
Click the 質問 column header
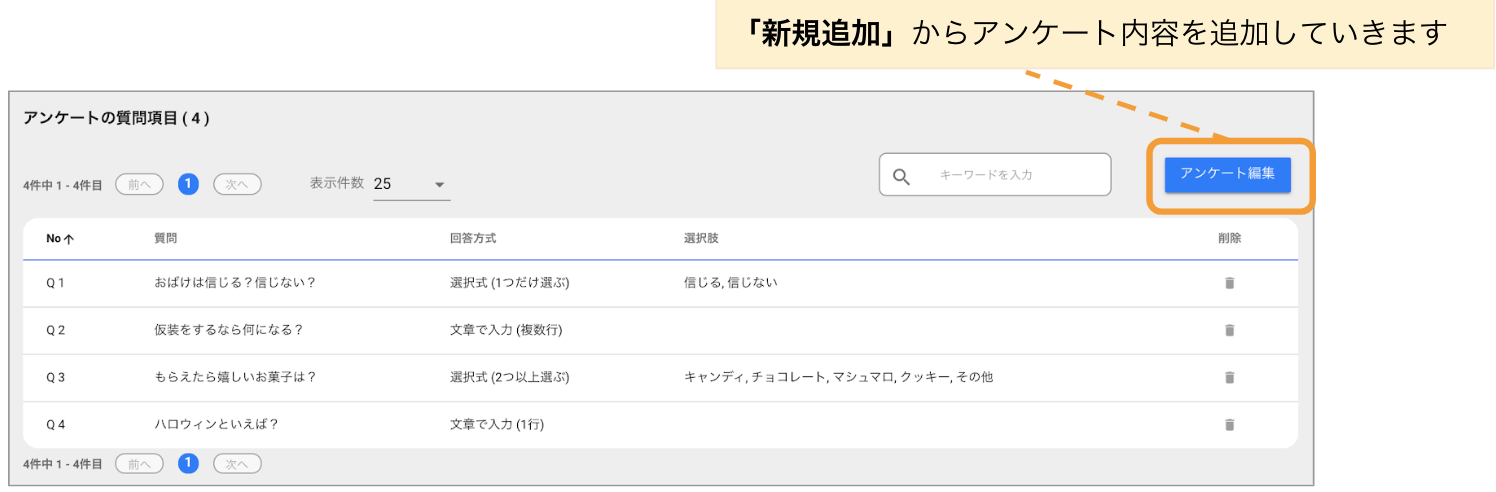point(166,238)
